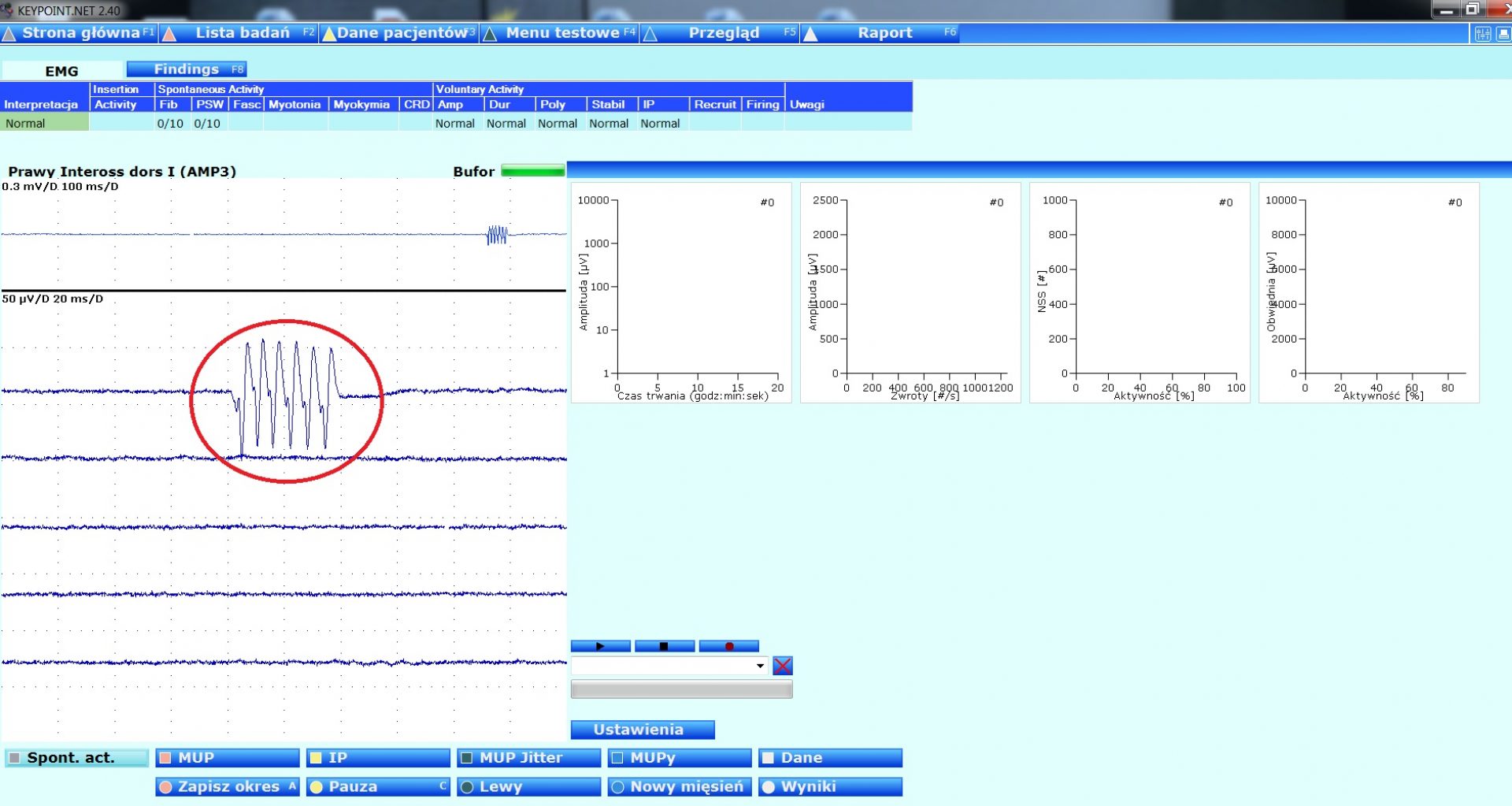
Task: Click the PSW 0/10 value cell
Action: pos(209,123)
